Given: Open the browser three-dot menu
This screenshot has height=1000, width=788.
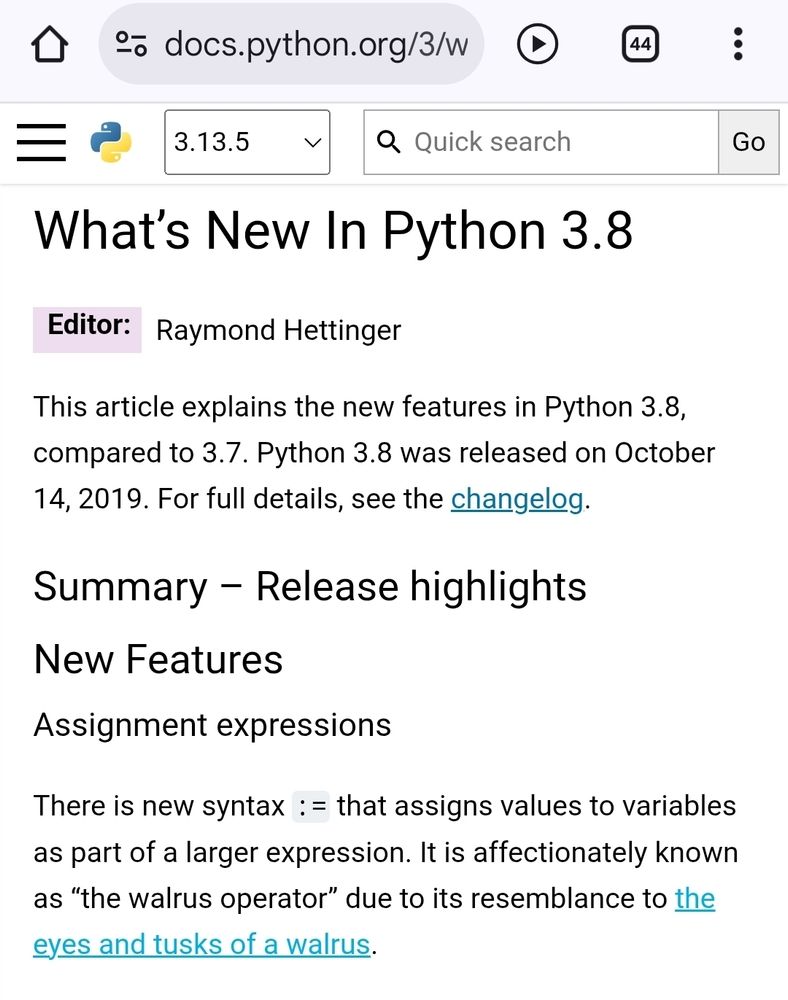Looking at the screenshot, I should coord(738,44).
